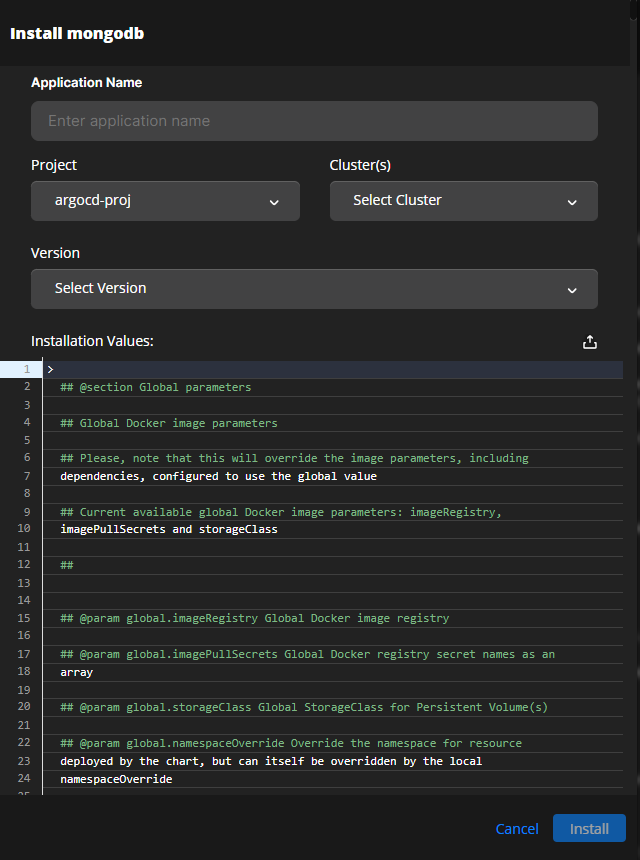Click line number 15 in the gutter
640x860 pixels.
coord(24,618)
